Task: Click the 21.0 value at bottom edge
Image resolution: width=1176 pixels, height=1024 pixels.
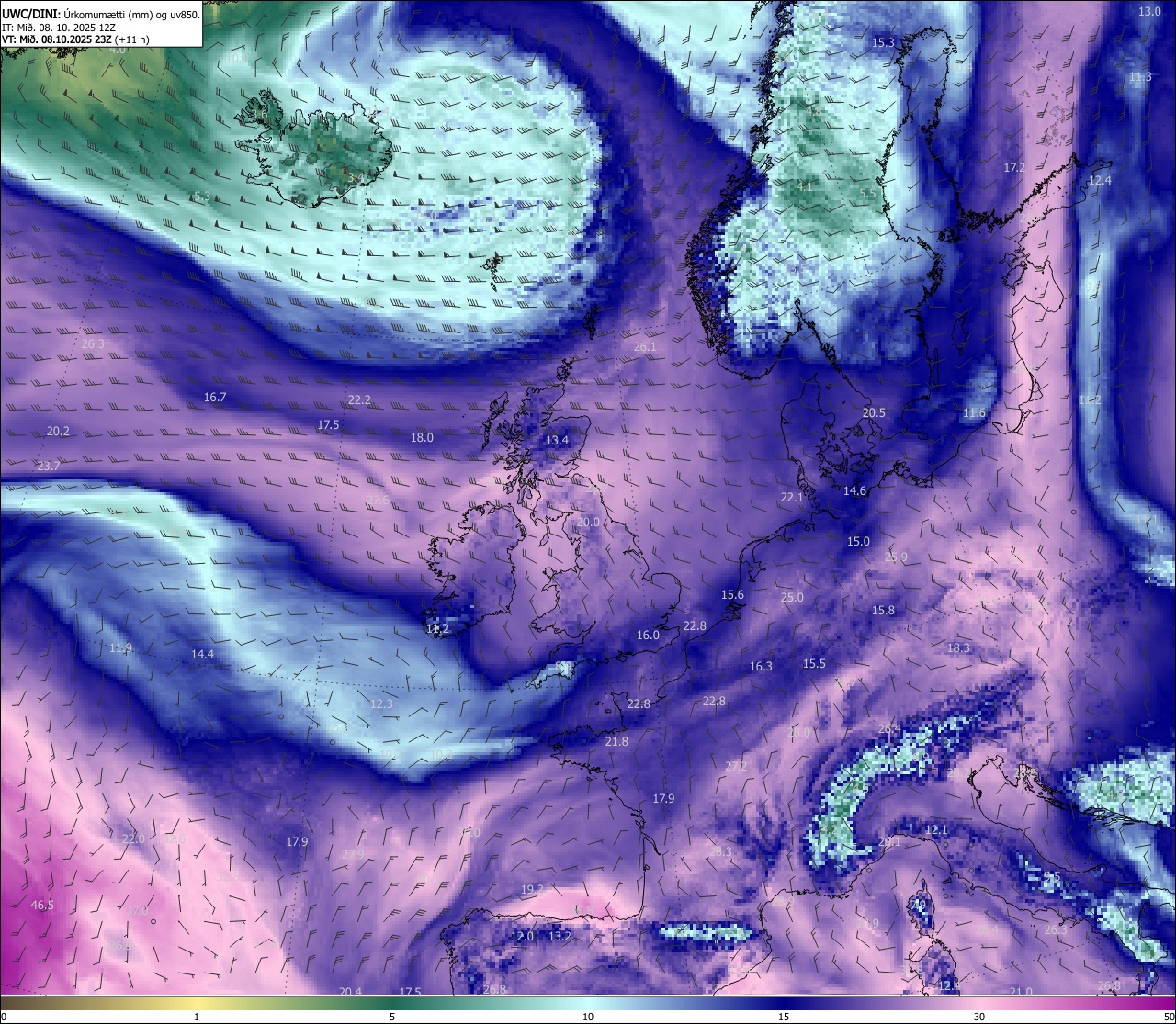Action: [x=1021, y=992]
